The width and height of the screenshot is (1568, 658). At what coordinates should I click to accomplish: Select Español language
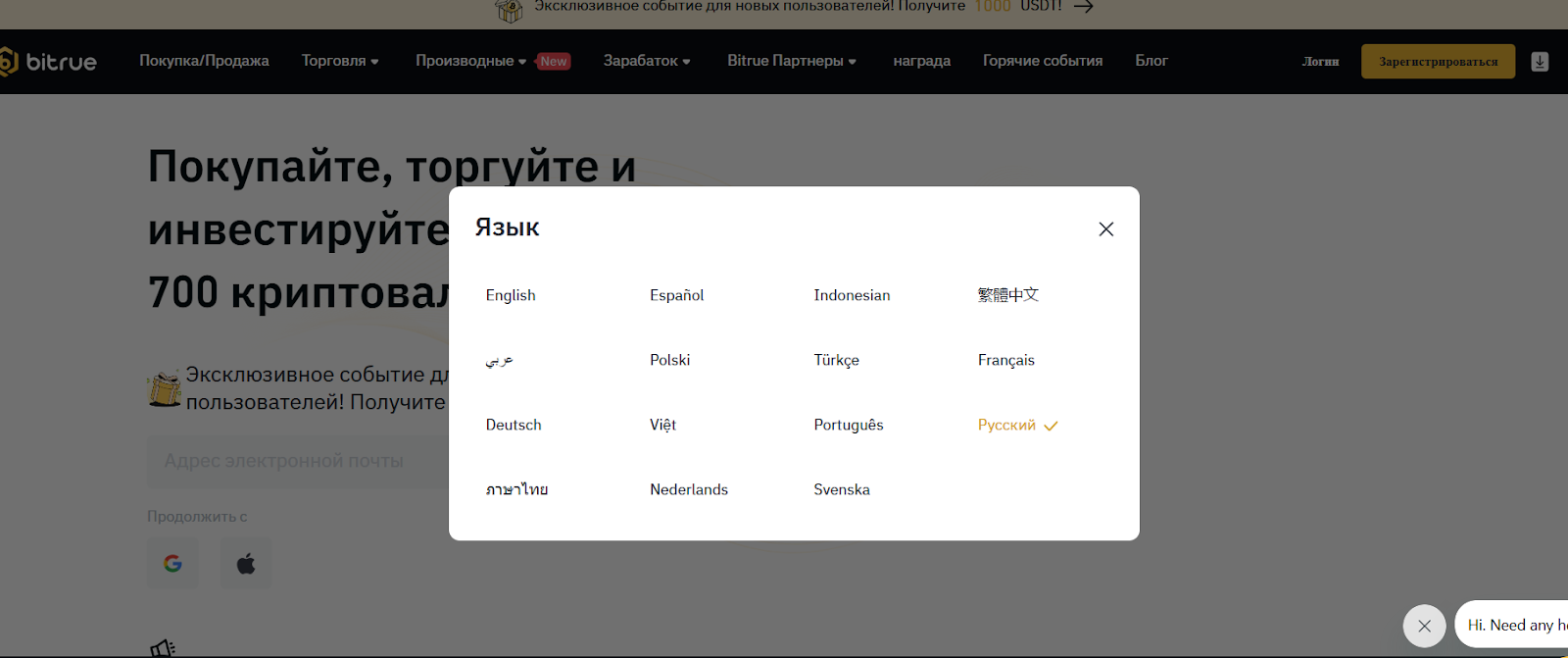(x=676, y=295)
